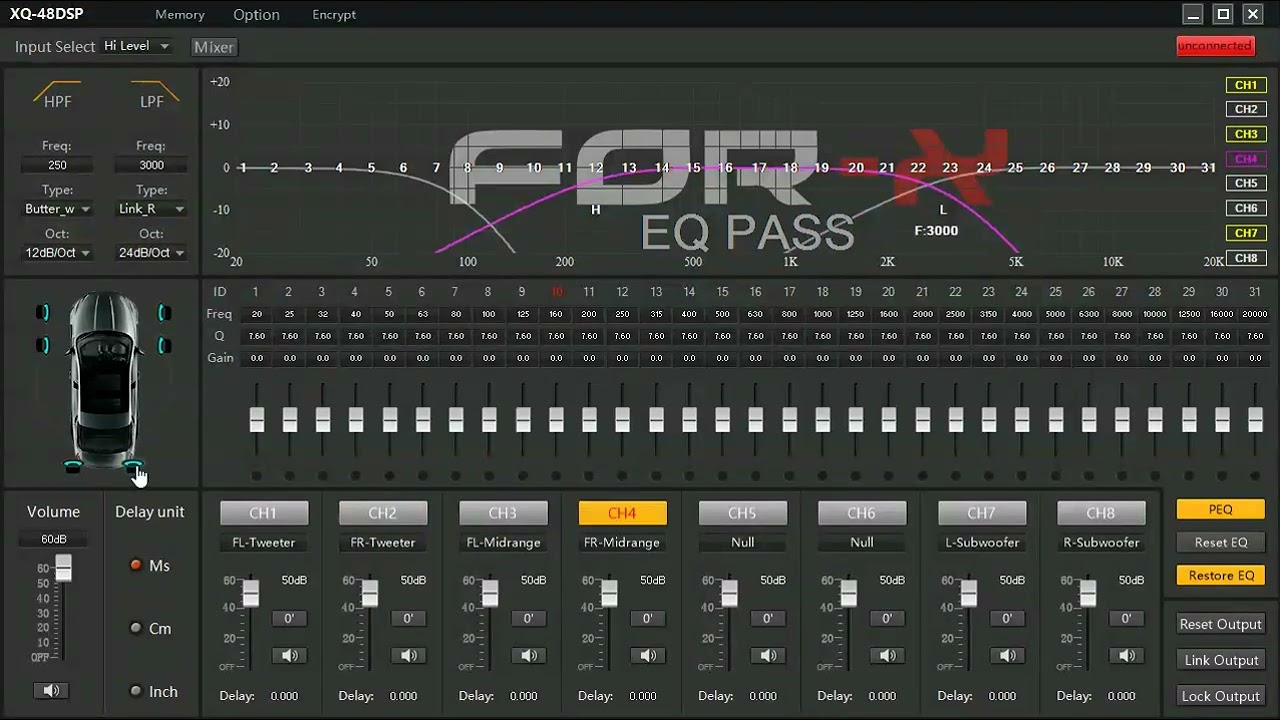Select the HPF filter shape icon
Screen dimensions: 1280x720
[57, 93]
